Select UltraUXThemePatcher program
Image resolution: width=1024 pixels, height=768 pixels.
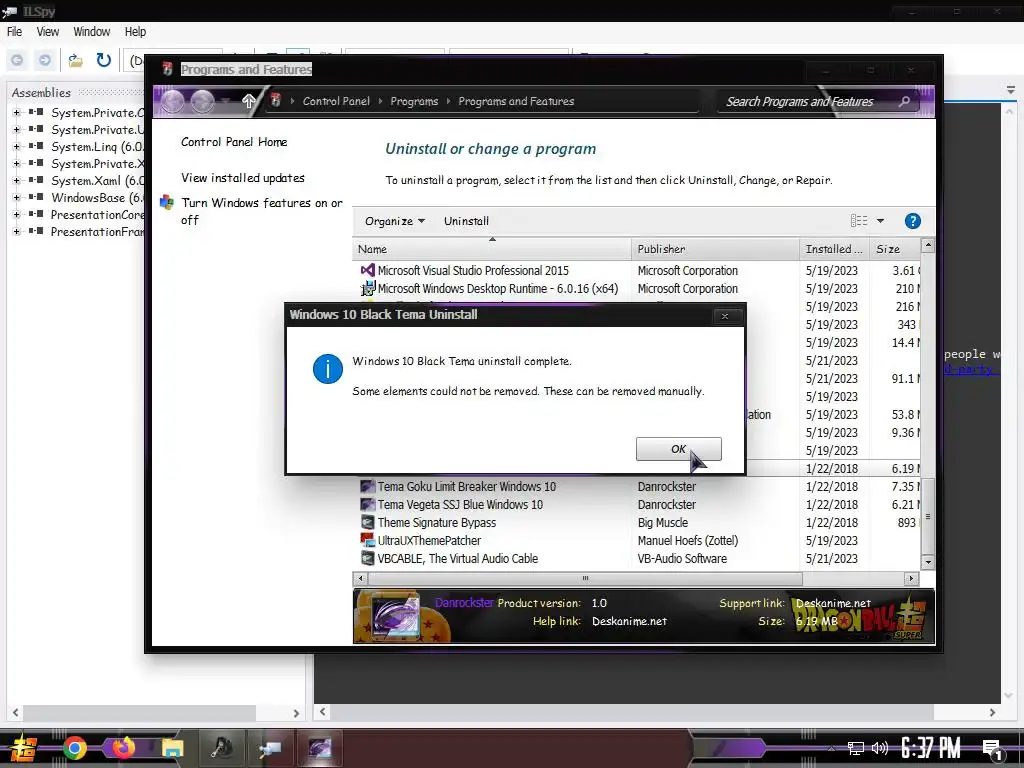[637, 541]
